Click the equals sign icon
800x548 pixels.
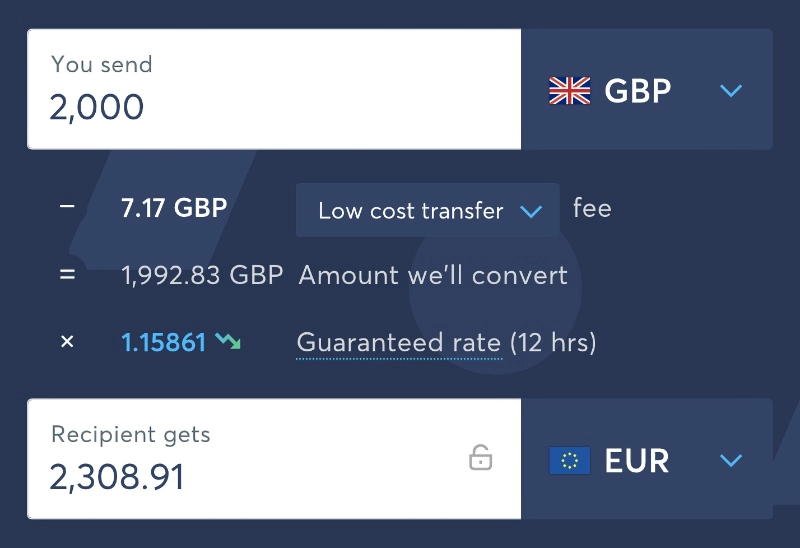pyautogui.click(x=67, y=275)
